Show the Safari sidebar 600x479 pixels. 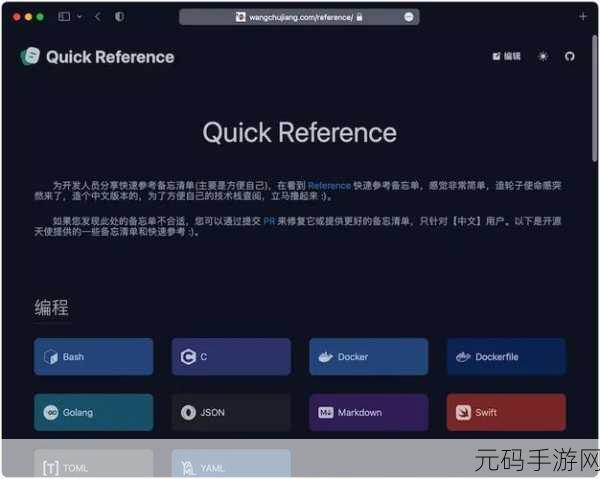[64, 16]
